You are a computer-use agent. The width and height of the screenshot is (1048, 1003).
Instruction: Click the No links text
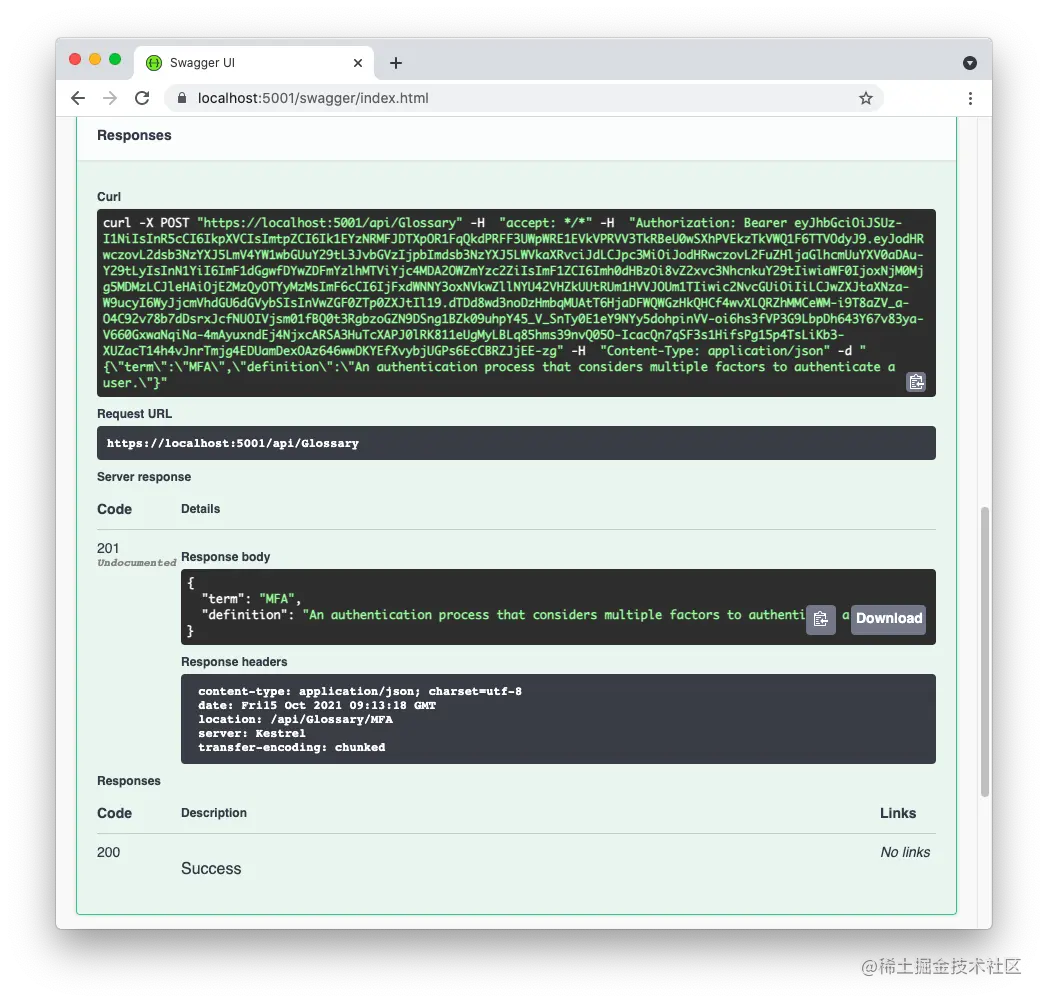click(x=905, y=852)
